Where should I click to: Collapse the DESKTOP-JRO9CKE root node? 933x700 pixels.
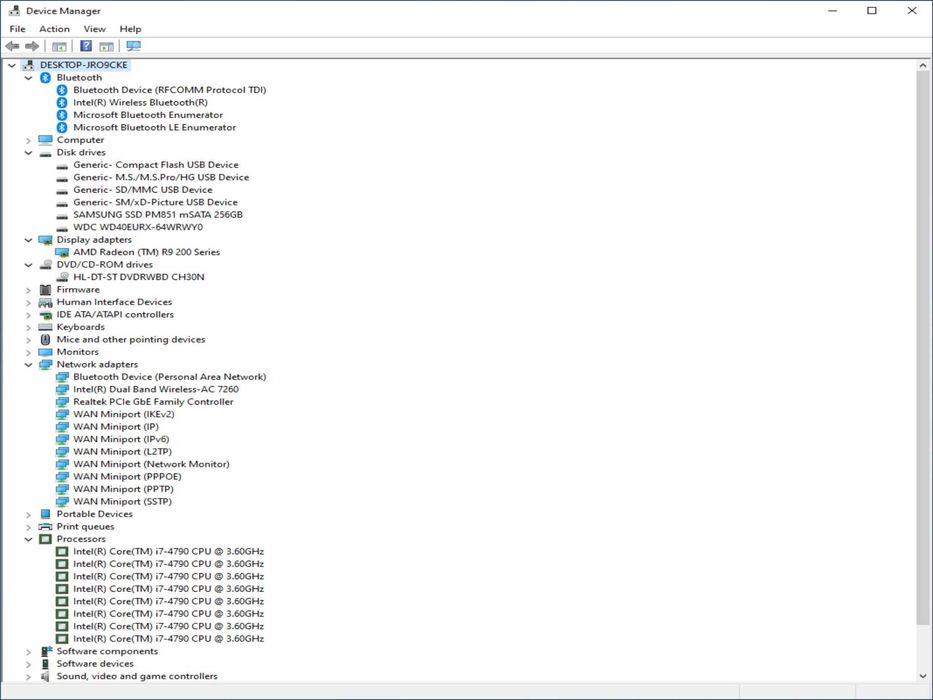point(12,65)
